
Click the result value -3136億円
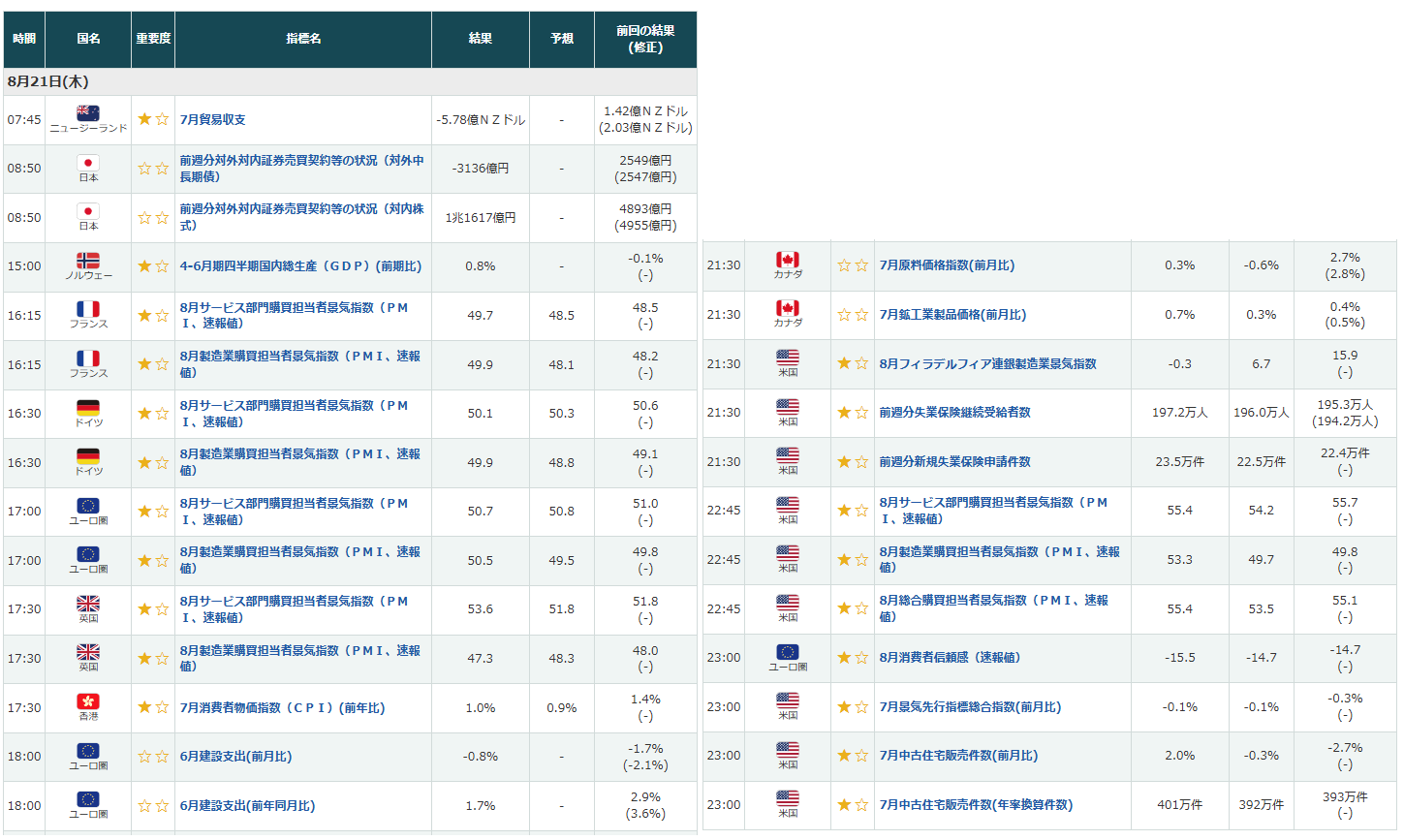pos(481,169)
